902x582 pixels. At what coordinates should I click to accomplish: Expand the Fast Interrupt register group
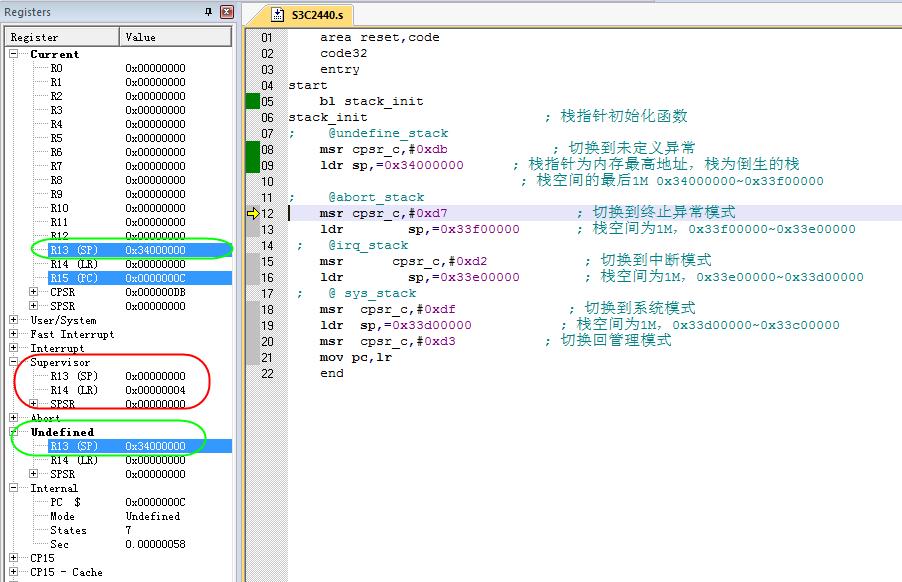click(x=15, y=334)
